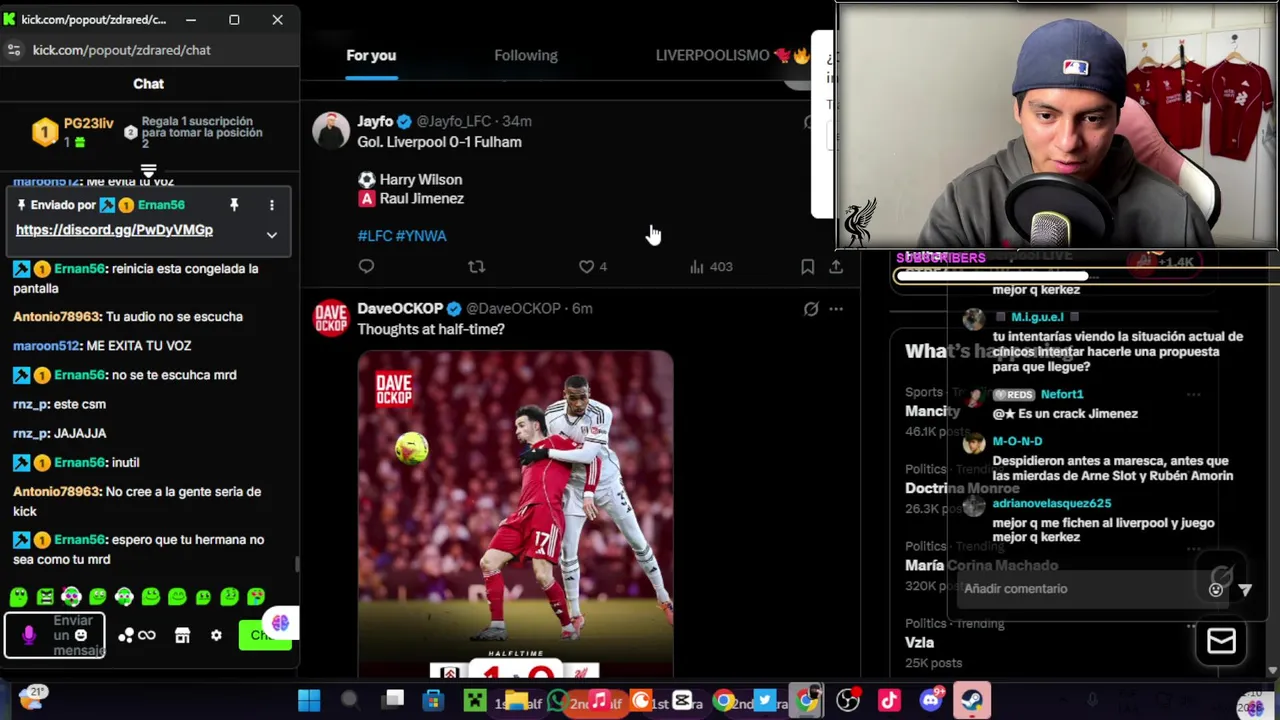Open the Kick shop storefront icon

(x=182, y=635)
